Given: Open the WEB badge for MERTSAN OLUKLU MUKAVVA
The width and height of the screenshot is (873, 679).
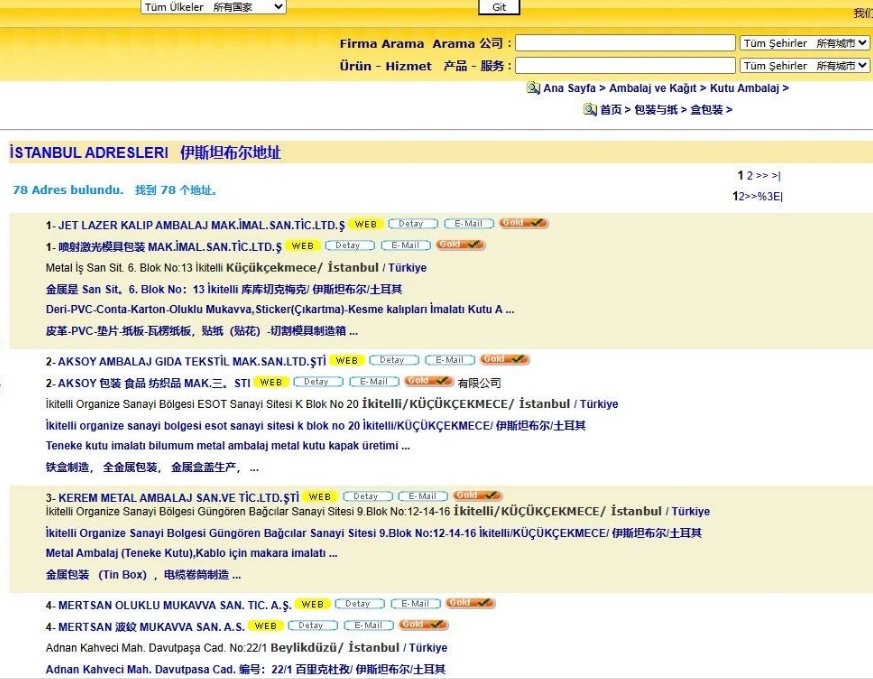Looking at the screenshot, I should [313, 604].
